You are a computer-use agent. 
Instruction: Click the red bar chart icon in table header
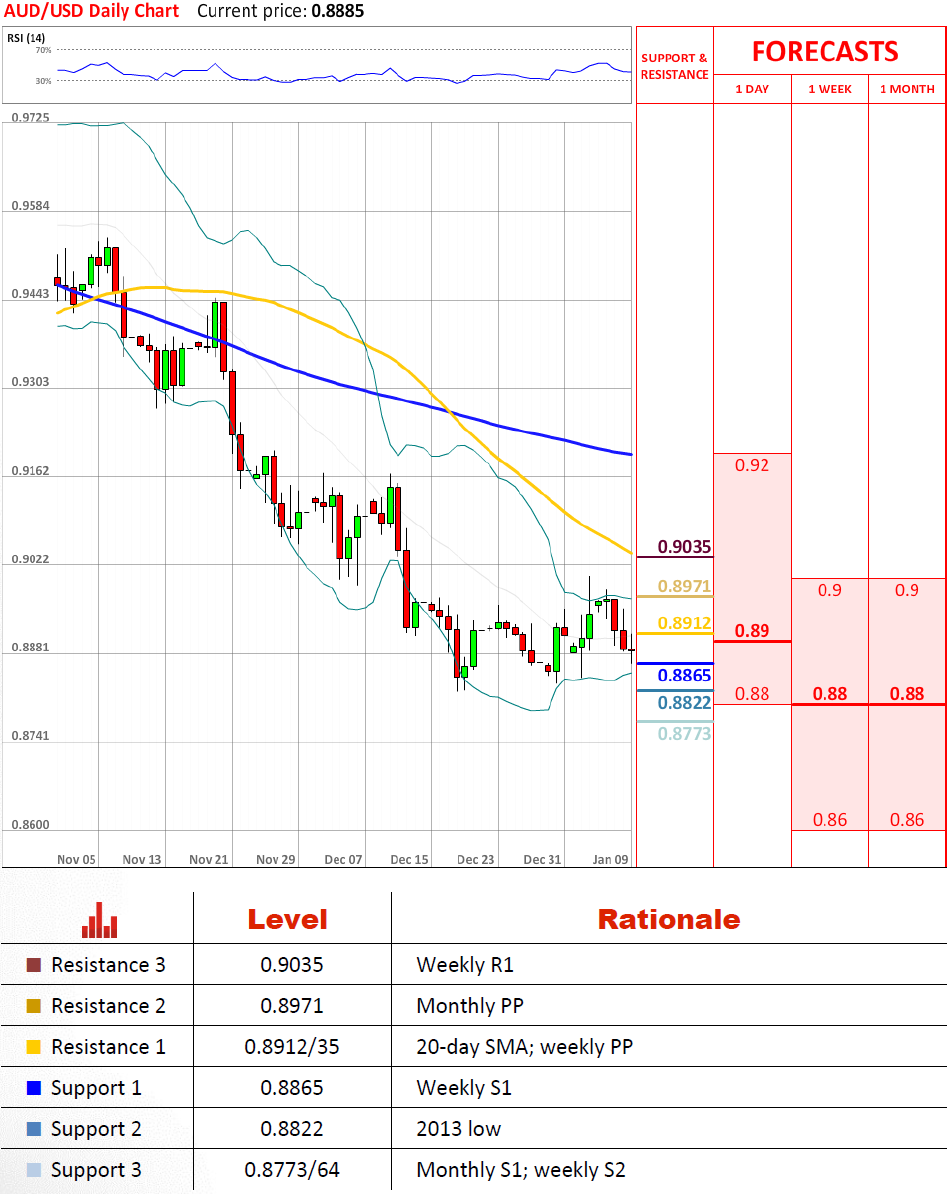click(100, 920)
